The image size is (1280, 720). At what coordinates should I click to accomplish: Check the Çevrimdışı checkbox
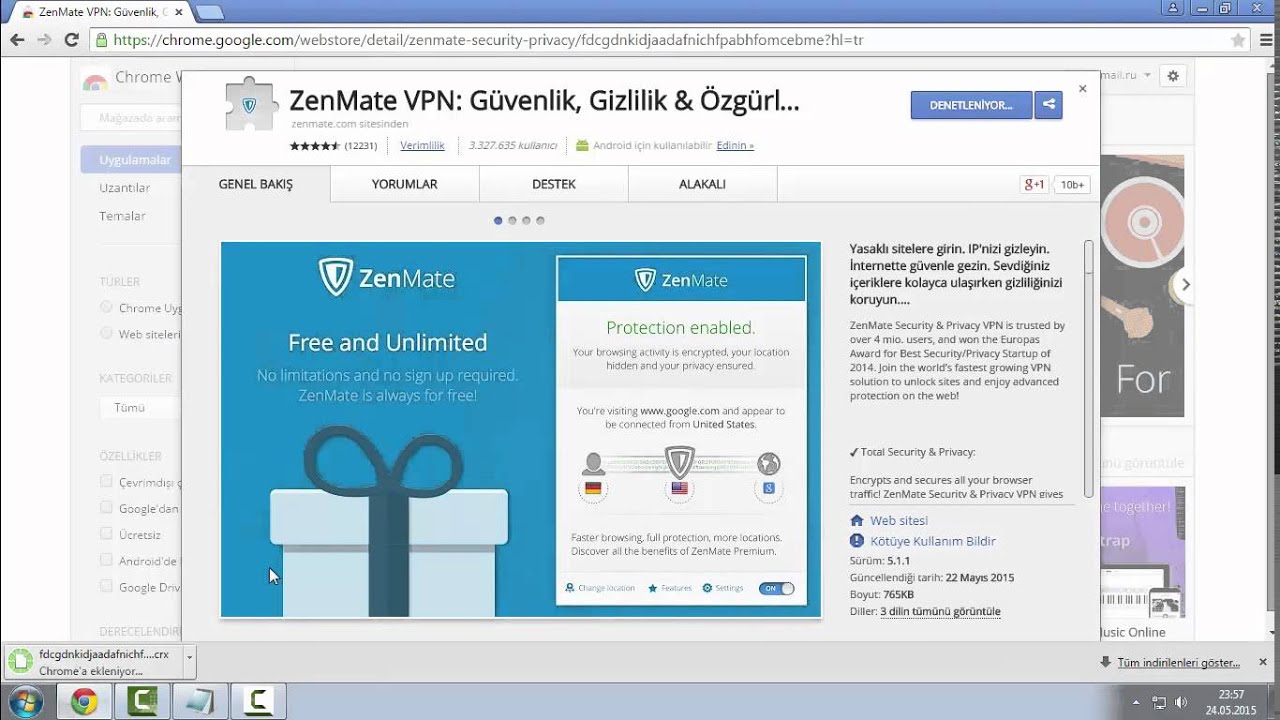click(106, 482)
